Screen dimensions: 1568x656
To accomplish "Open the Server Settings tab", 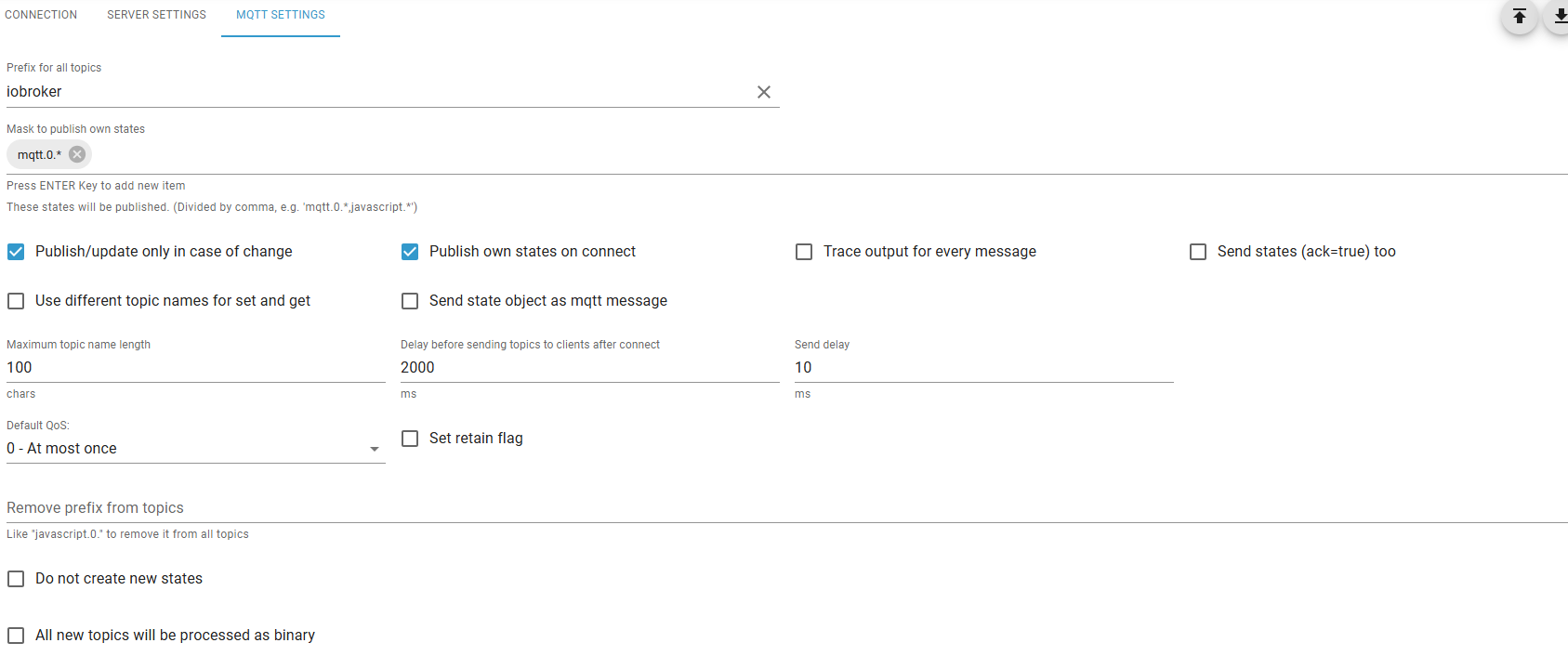I will click(x=156, y=15).
